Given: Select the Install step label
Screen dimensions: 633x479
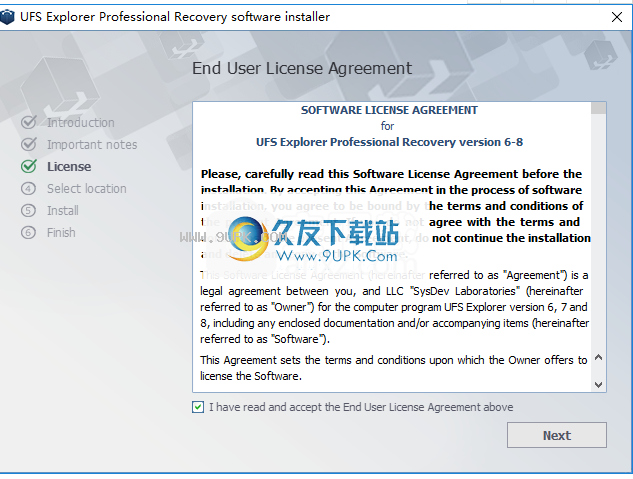Looking at the screenshot, I should 63,211.
